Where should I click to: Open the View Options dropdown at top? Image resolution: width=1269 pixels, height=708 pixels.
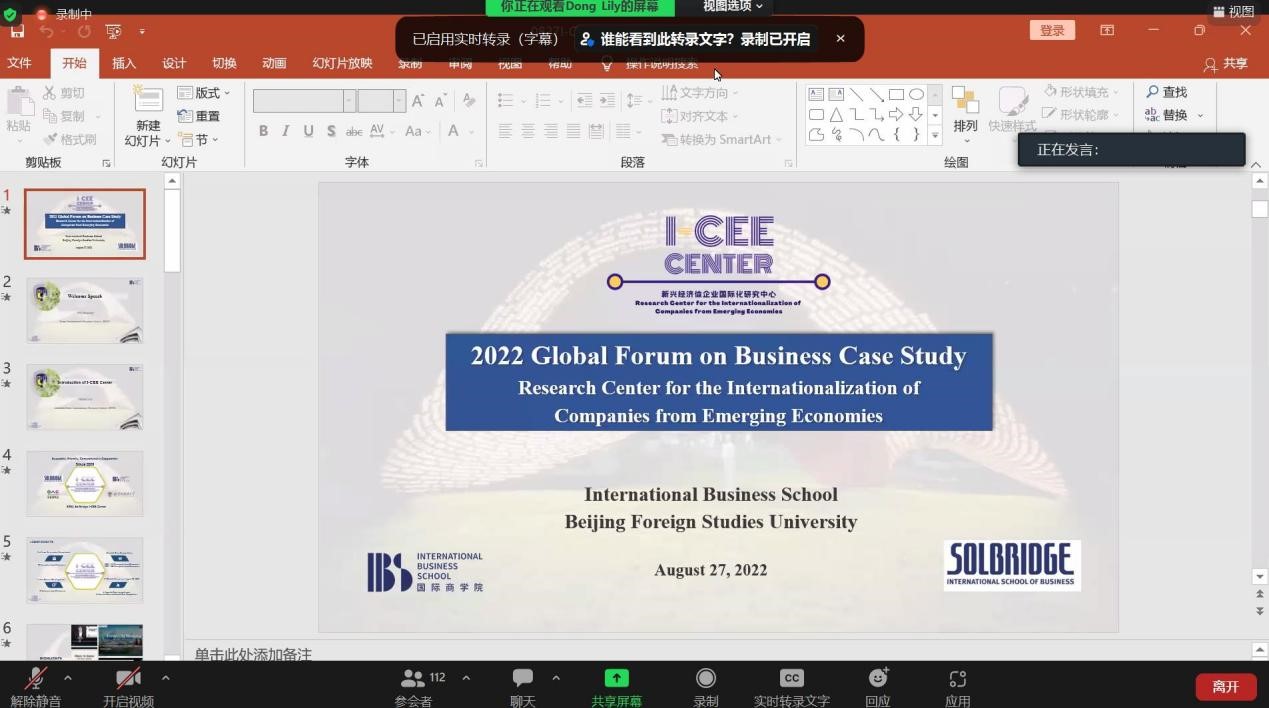point(732,7)
